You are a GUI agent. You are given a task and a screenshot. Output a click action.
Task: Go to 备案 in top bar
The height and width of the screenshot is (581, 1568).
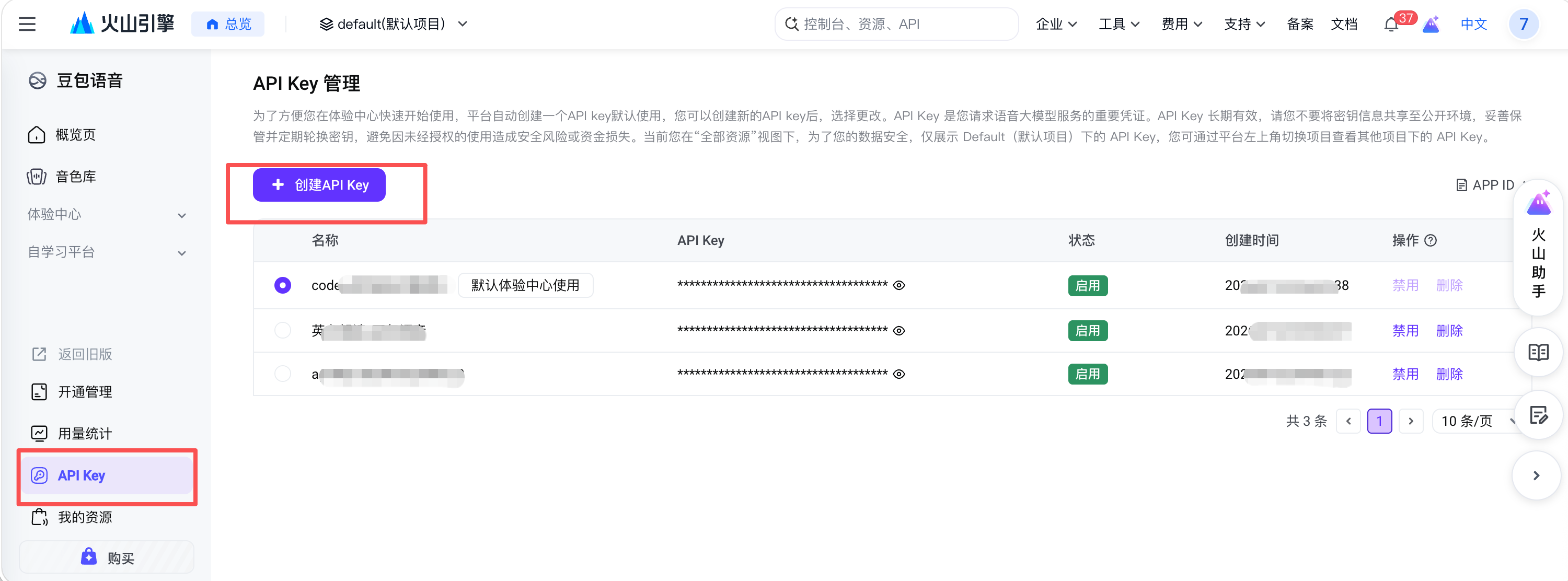pyautogui.click(x=1300, y=24)
